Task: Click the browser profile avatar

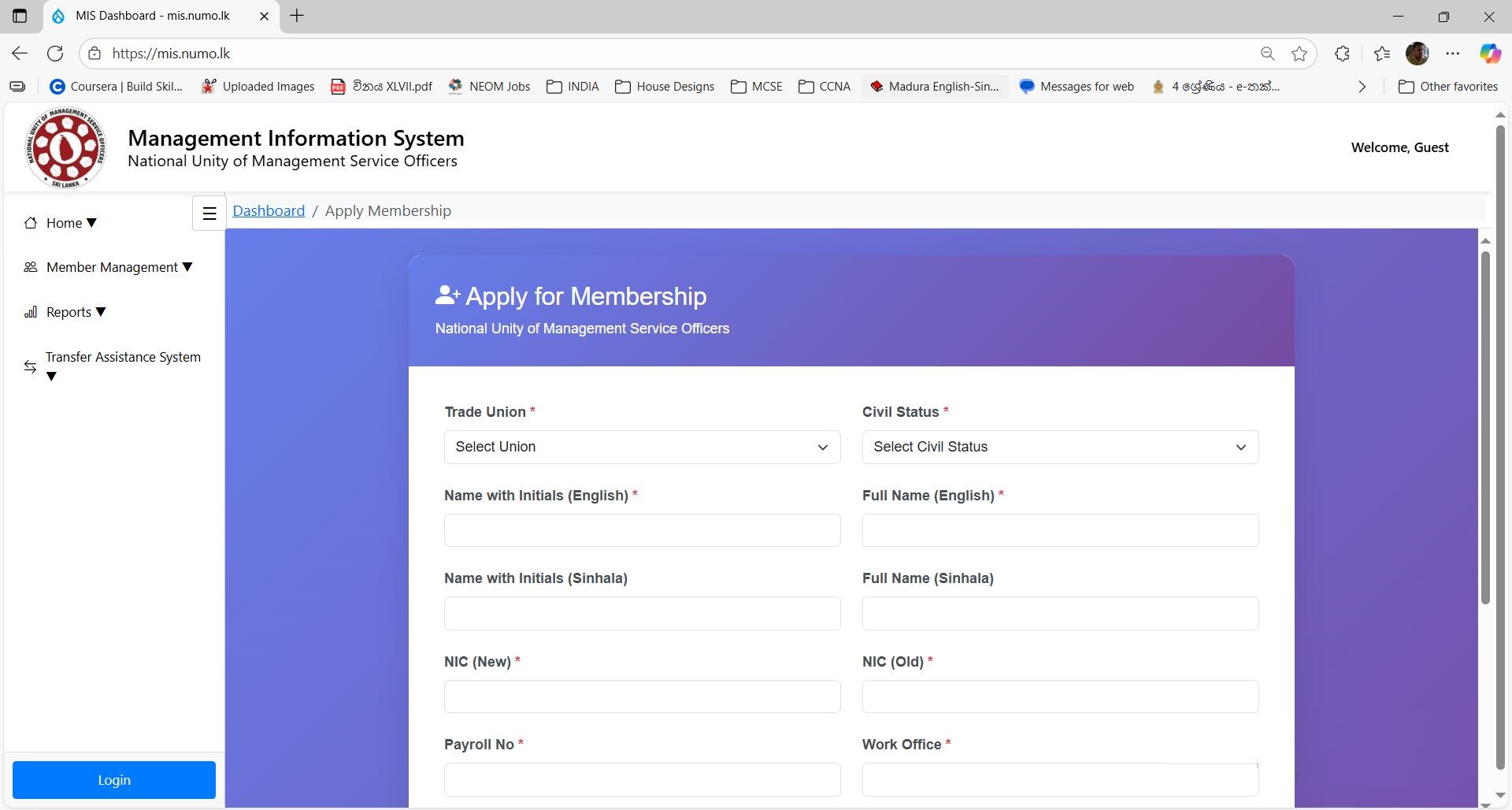Action: (1417, 54)
